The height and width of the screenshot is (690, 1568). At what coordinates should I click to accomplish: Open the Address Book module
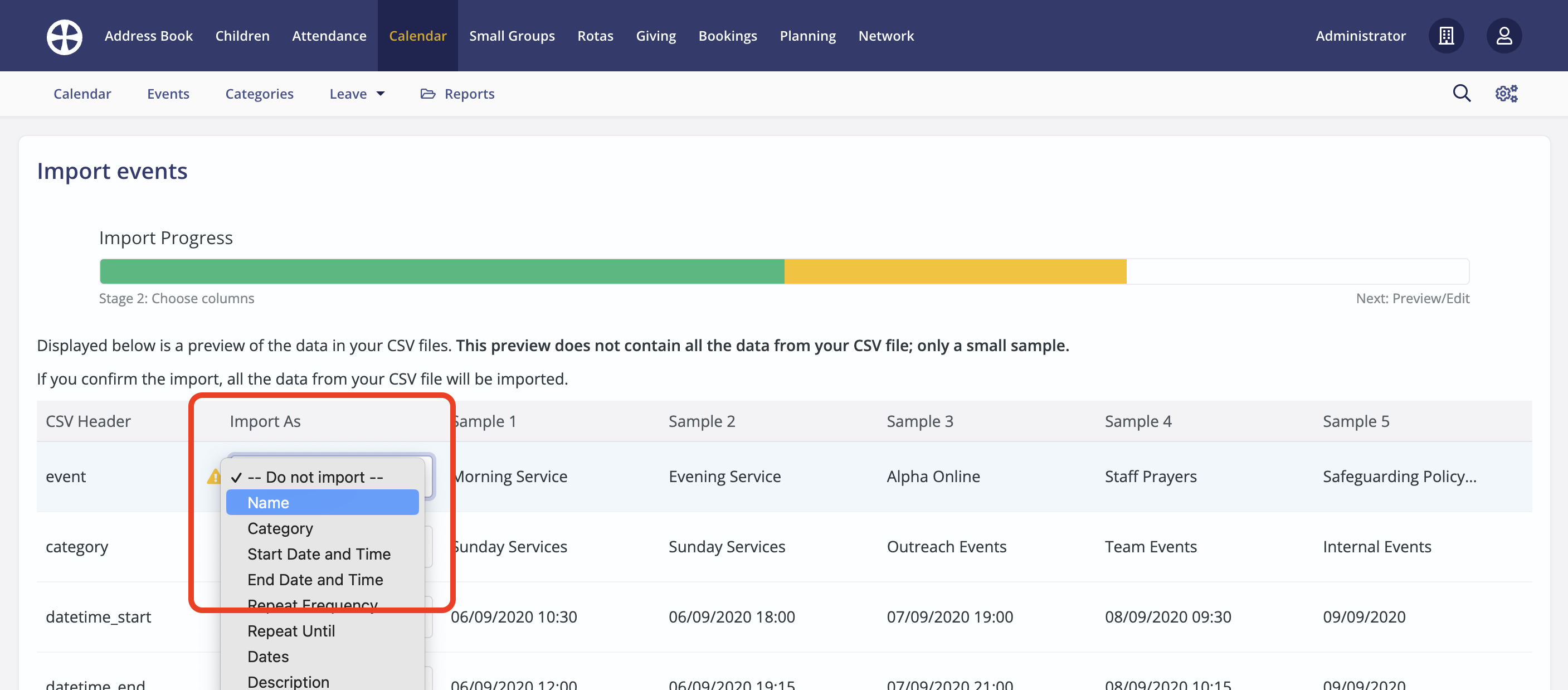(149, 36)
